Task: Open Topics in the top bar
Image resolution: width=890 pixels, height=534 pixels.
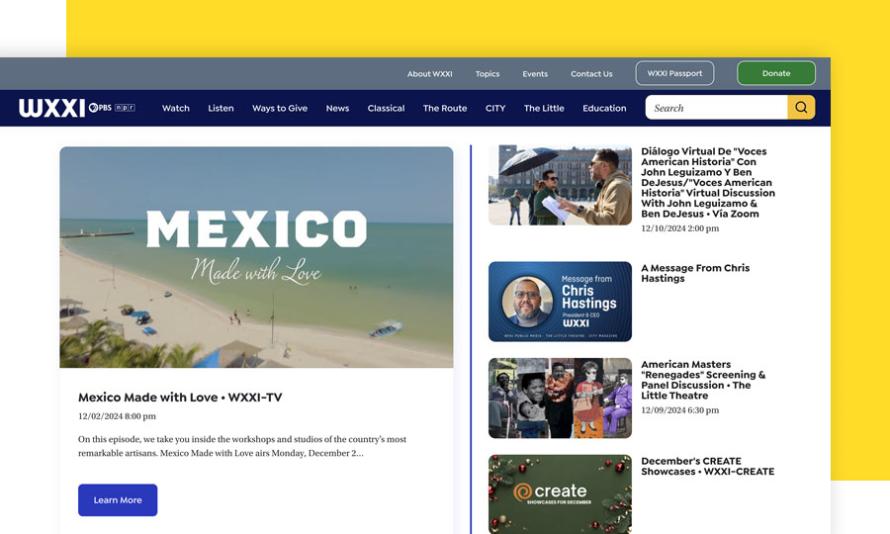Action: point(488,74)
